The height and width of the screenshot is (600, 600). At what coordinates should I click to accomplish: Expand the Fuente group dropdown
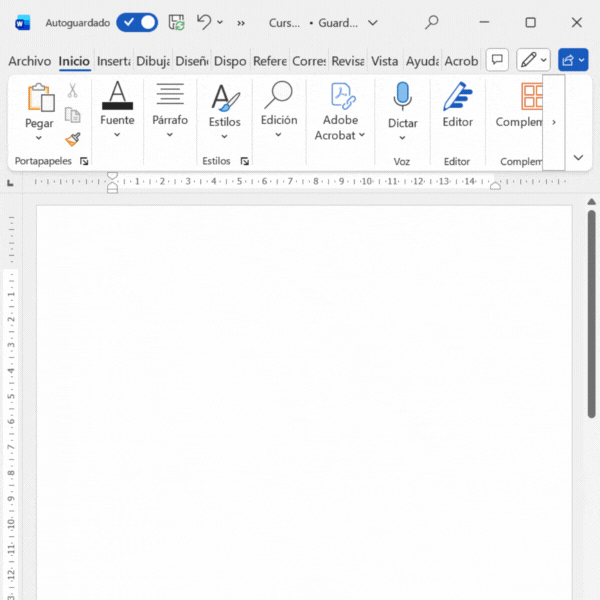pos(117,135)
